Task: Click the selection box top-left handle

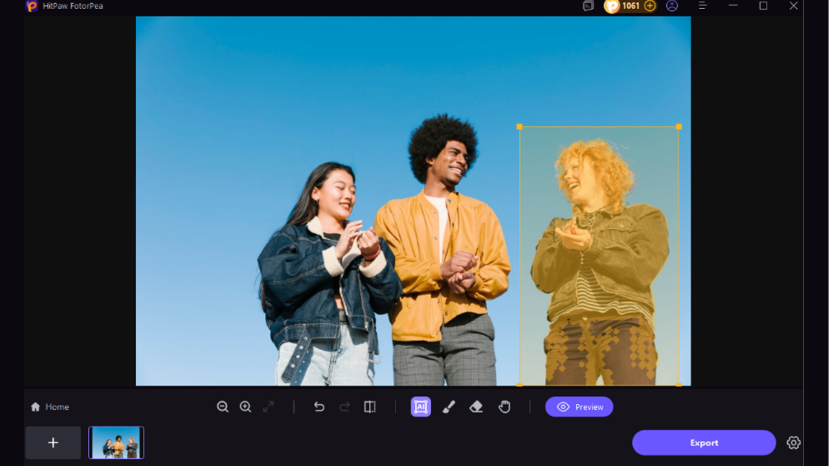Action: [x=519, y=127]
